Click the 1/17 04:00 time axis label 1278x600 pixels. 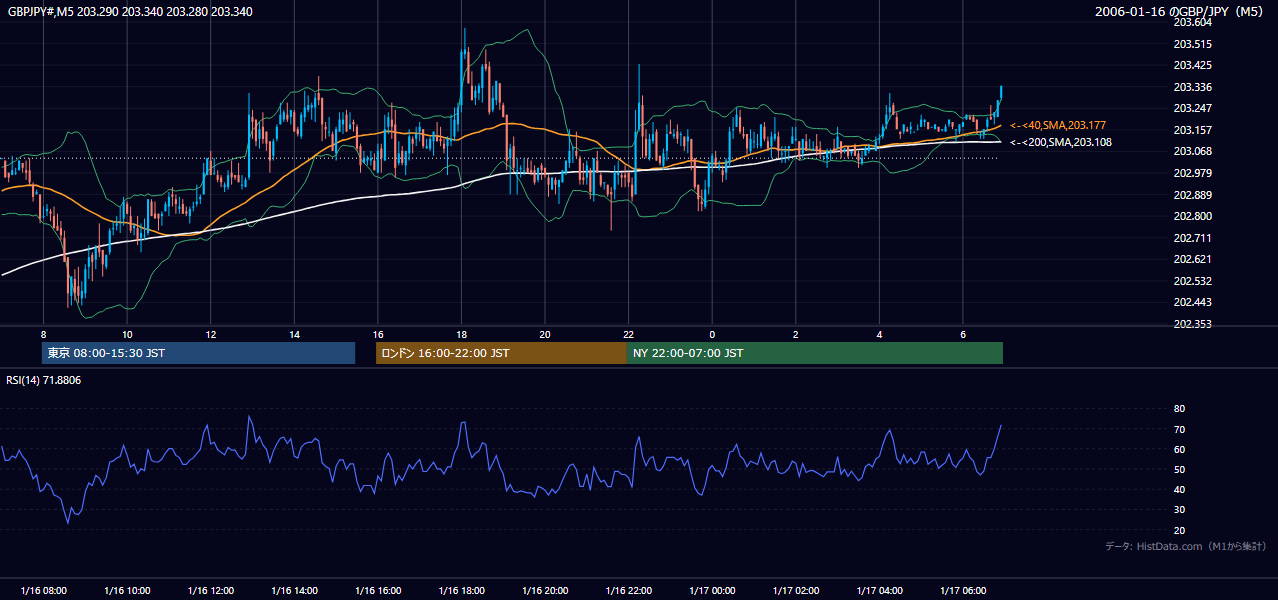(x=879, y=591)
